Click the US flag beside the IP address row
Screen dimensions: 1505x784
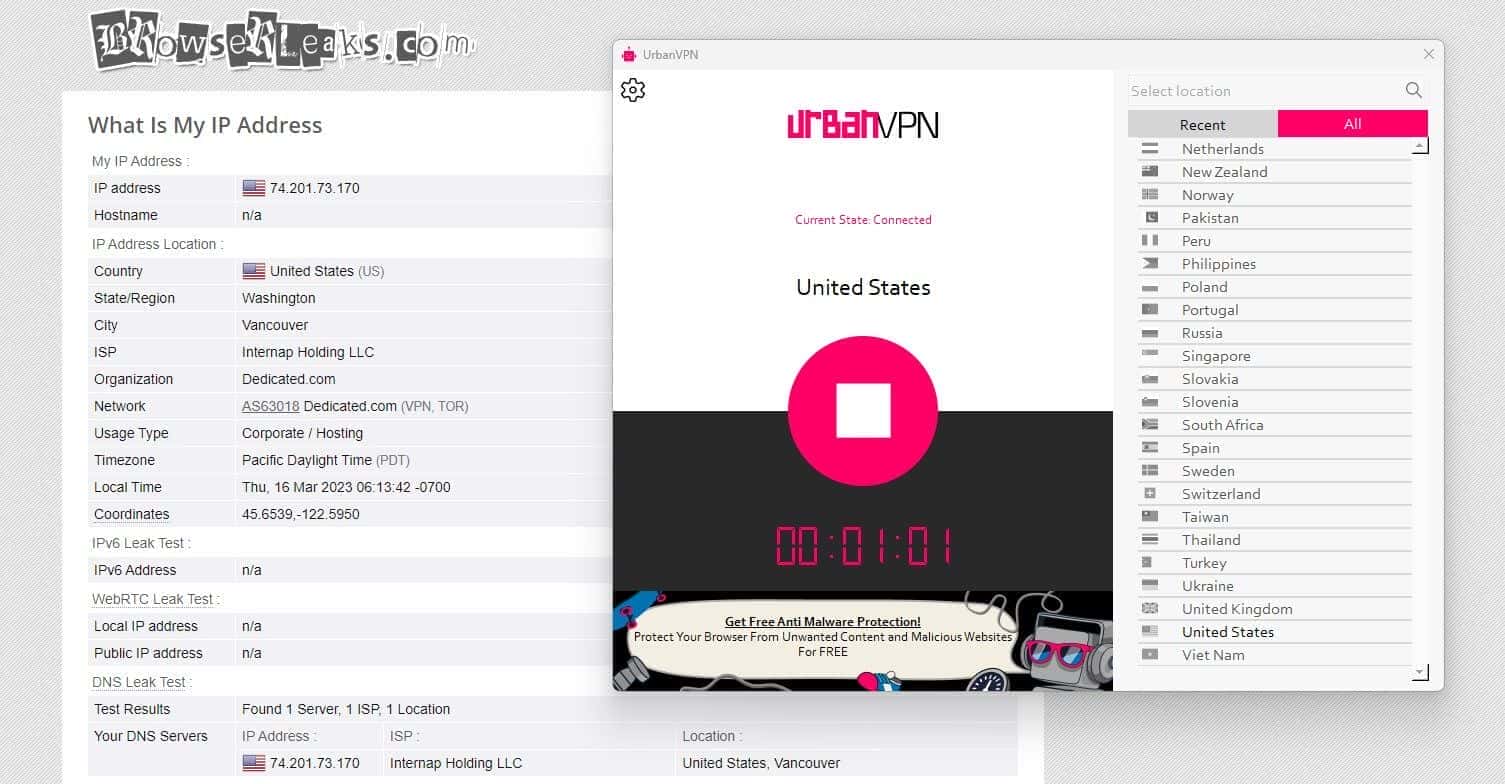[254, 188]
